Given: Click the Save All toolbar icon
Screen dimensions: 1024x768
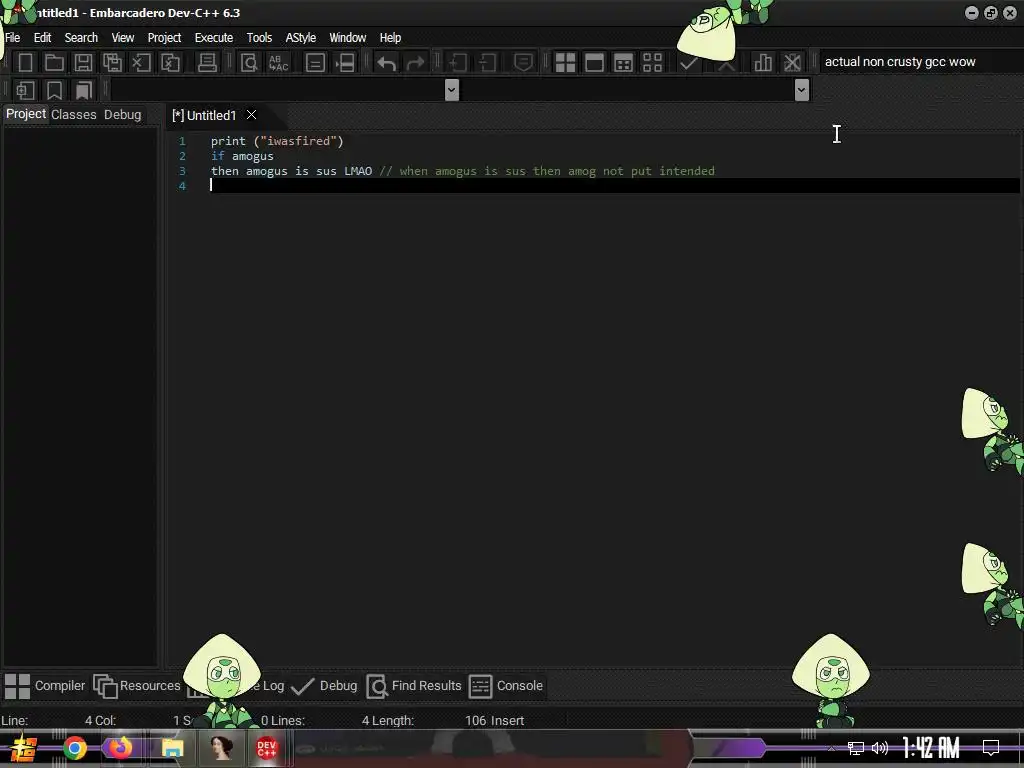Looking at the screenshot, I should [112, 63].
